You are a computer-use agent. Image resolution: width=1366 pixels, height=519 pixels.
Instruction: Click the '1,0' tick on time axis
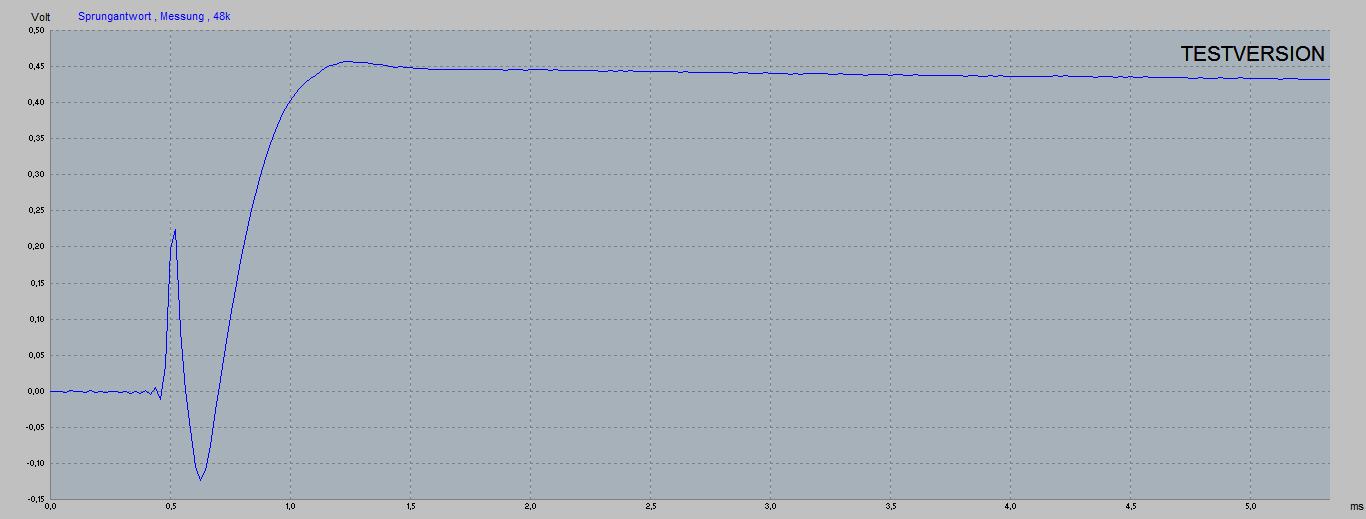(x=290, y=507)
